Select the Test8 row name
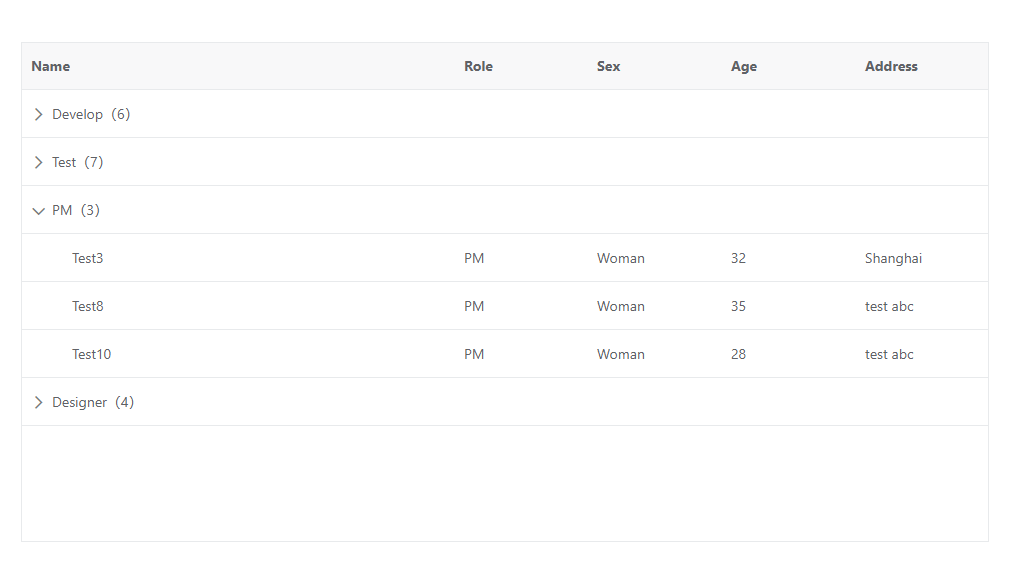This screenshot has height=563, width=1009. tap(88, 306)
